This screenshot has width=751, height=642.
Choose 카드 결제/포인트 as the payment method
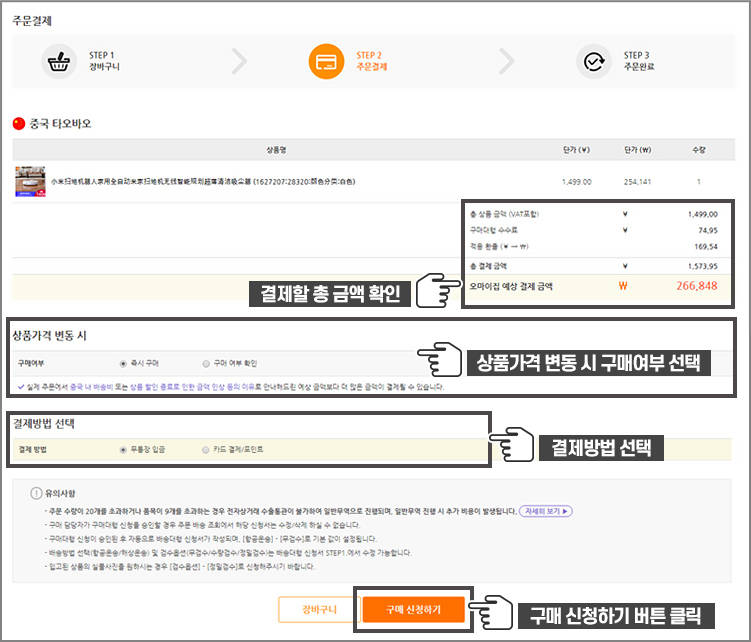pos(206,450)
